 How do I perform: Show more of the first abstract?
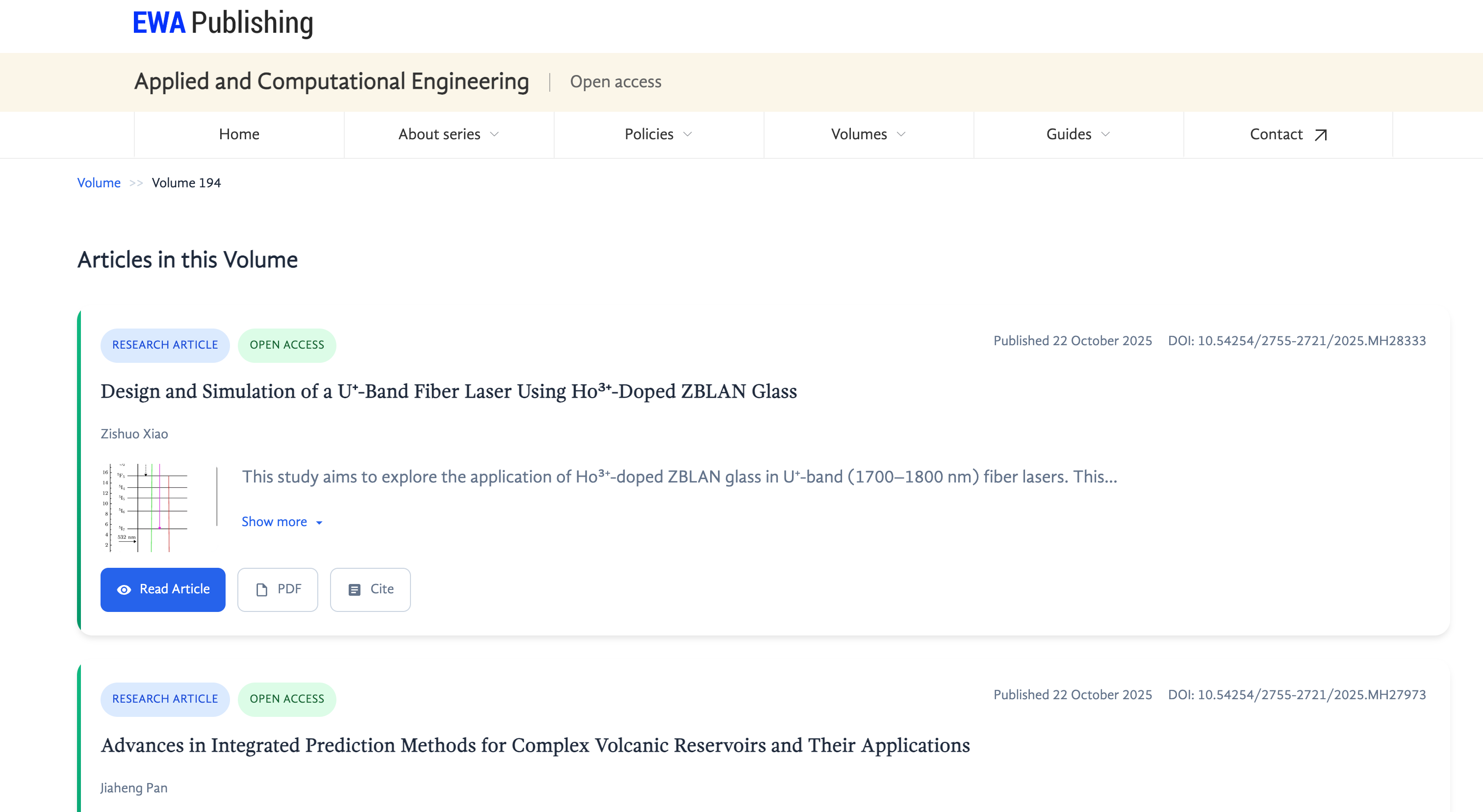281,521
